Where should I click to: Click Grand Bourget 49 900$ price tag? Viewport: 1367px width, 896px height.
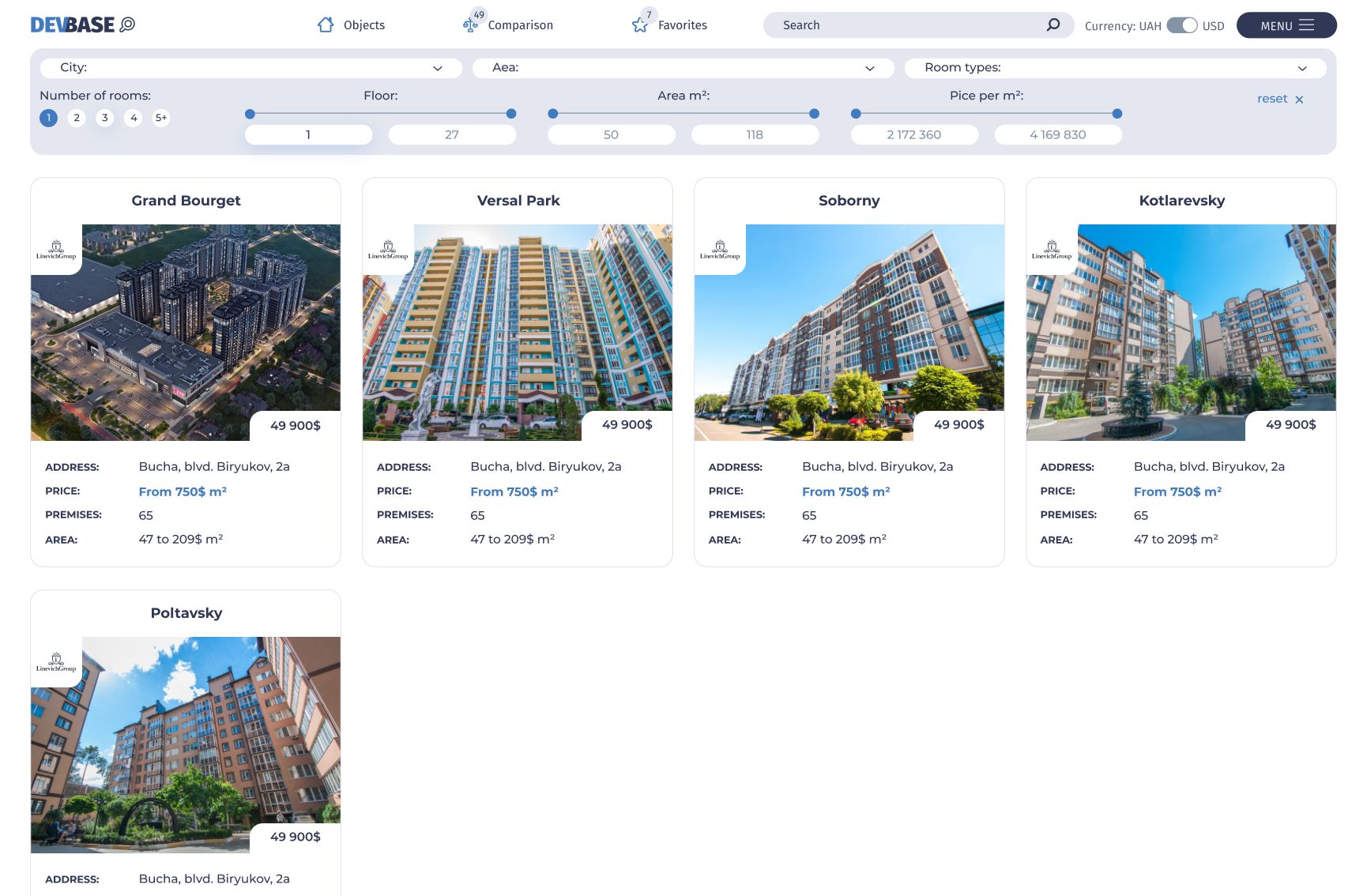(x=296, y=426)
